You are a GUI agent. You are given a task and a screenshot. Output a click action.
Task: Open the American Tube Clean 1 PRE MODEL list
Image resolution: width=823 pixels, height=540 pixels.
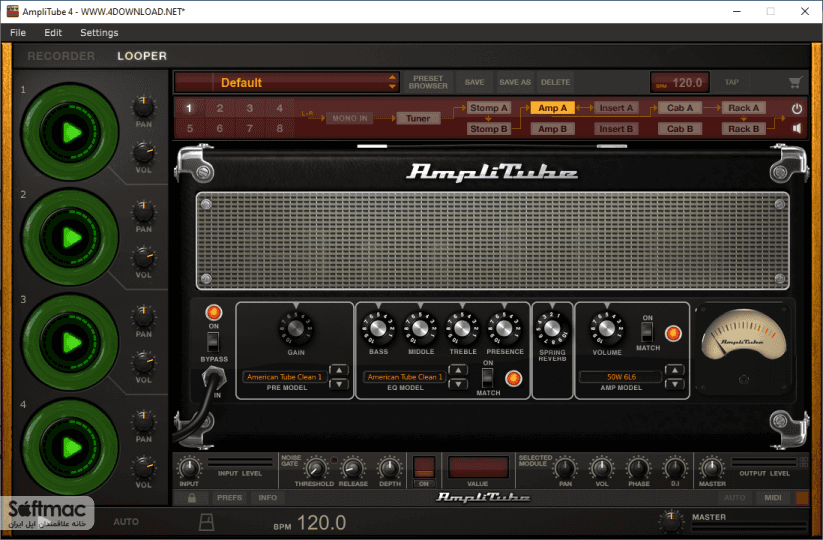[284, 377]
